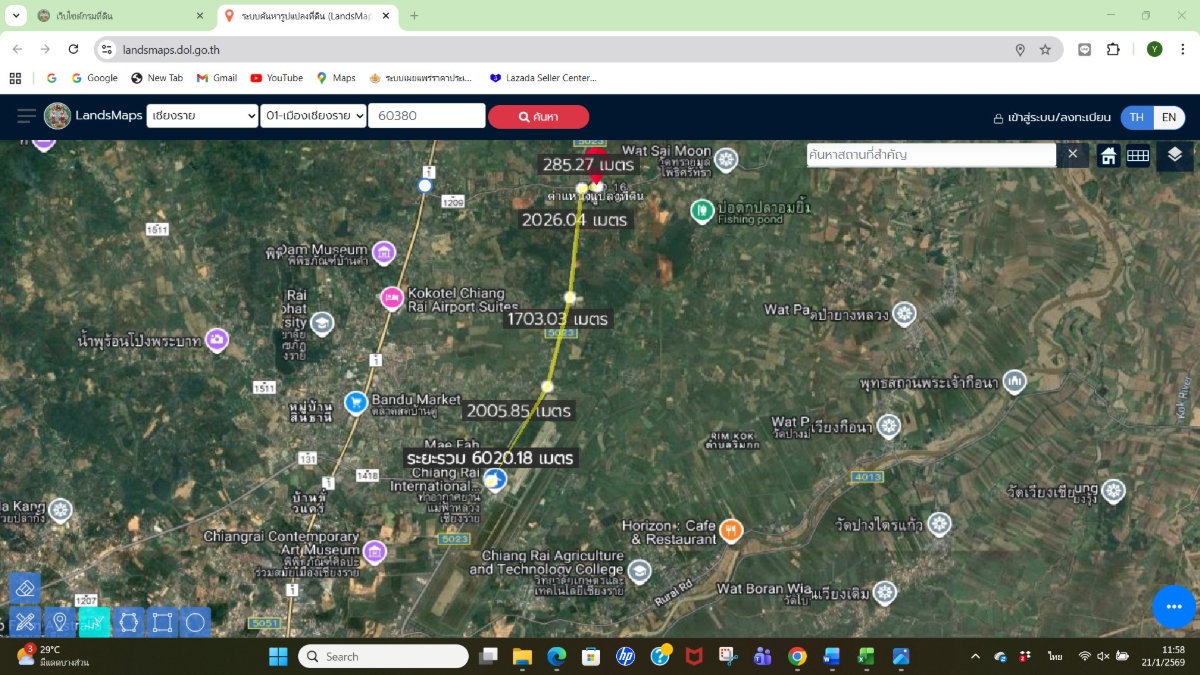Select the location pin marker tool
1200x675 pixels.
[60, 623]
